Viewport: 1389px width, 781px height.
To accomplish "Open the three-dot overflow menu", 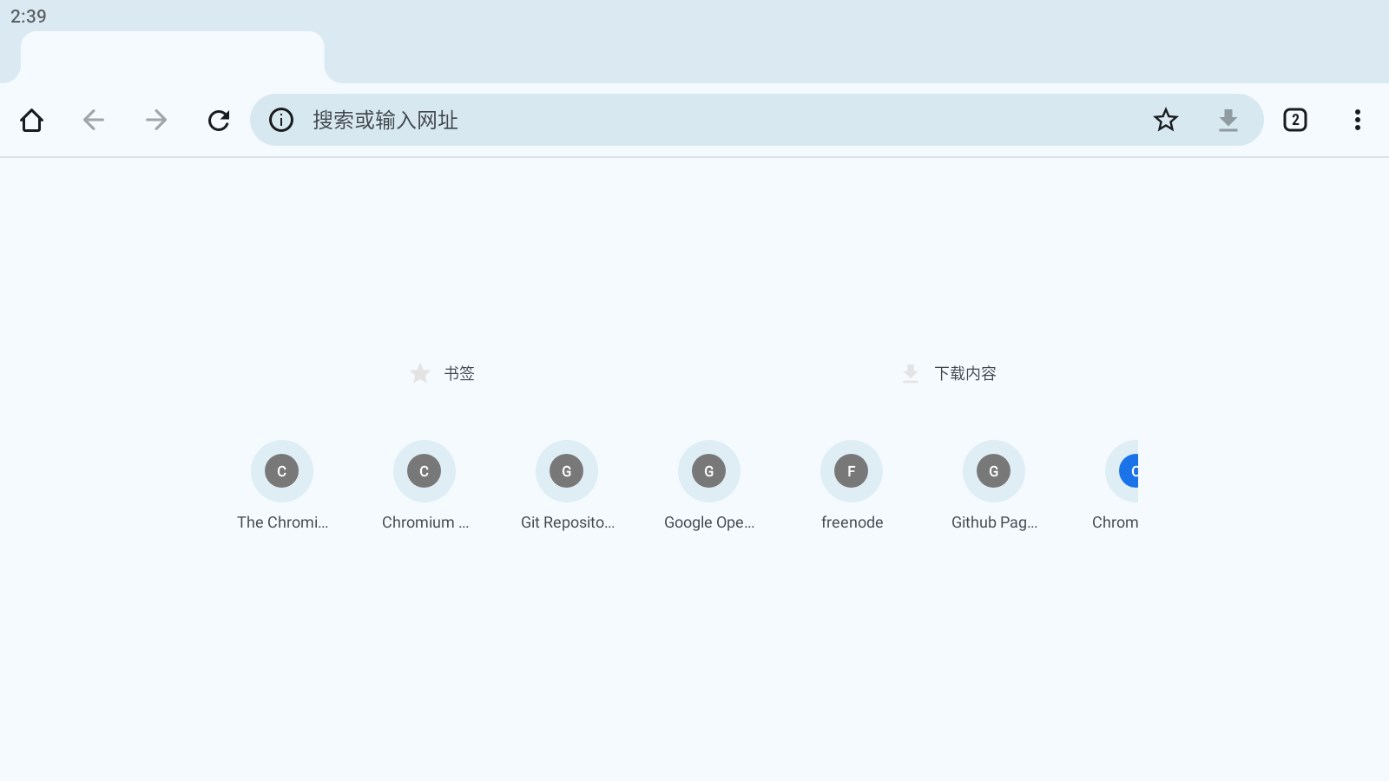I will coord(1357,120).
